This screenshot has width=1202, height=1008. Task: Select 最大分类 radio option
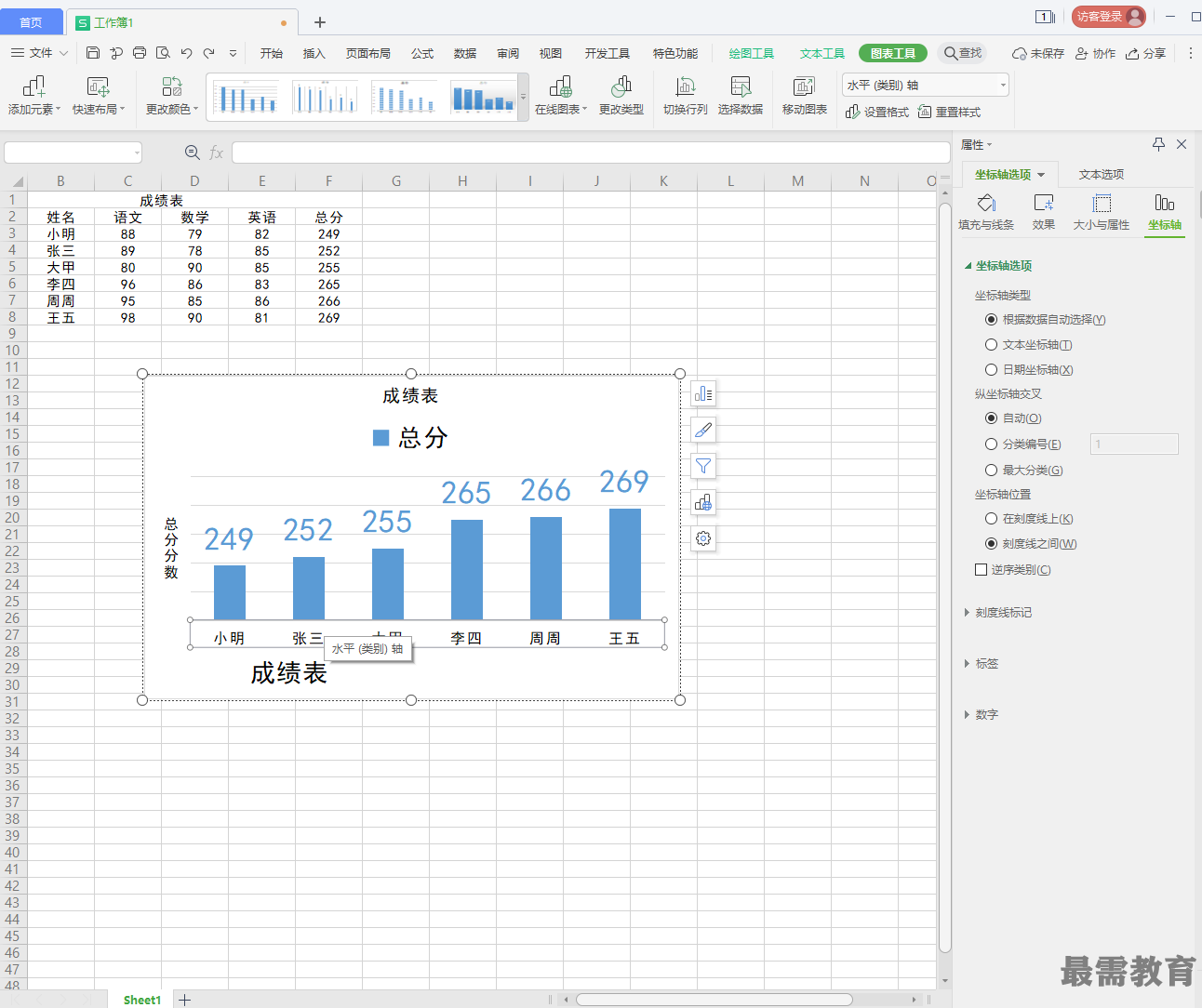click(991, 471)
